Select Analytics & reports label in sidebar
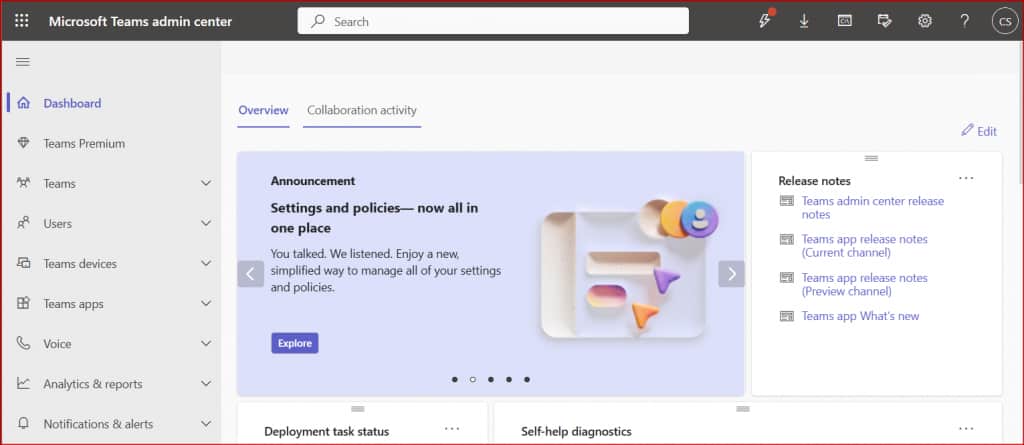 pyautogui.click(x=93, y=384)
